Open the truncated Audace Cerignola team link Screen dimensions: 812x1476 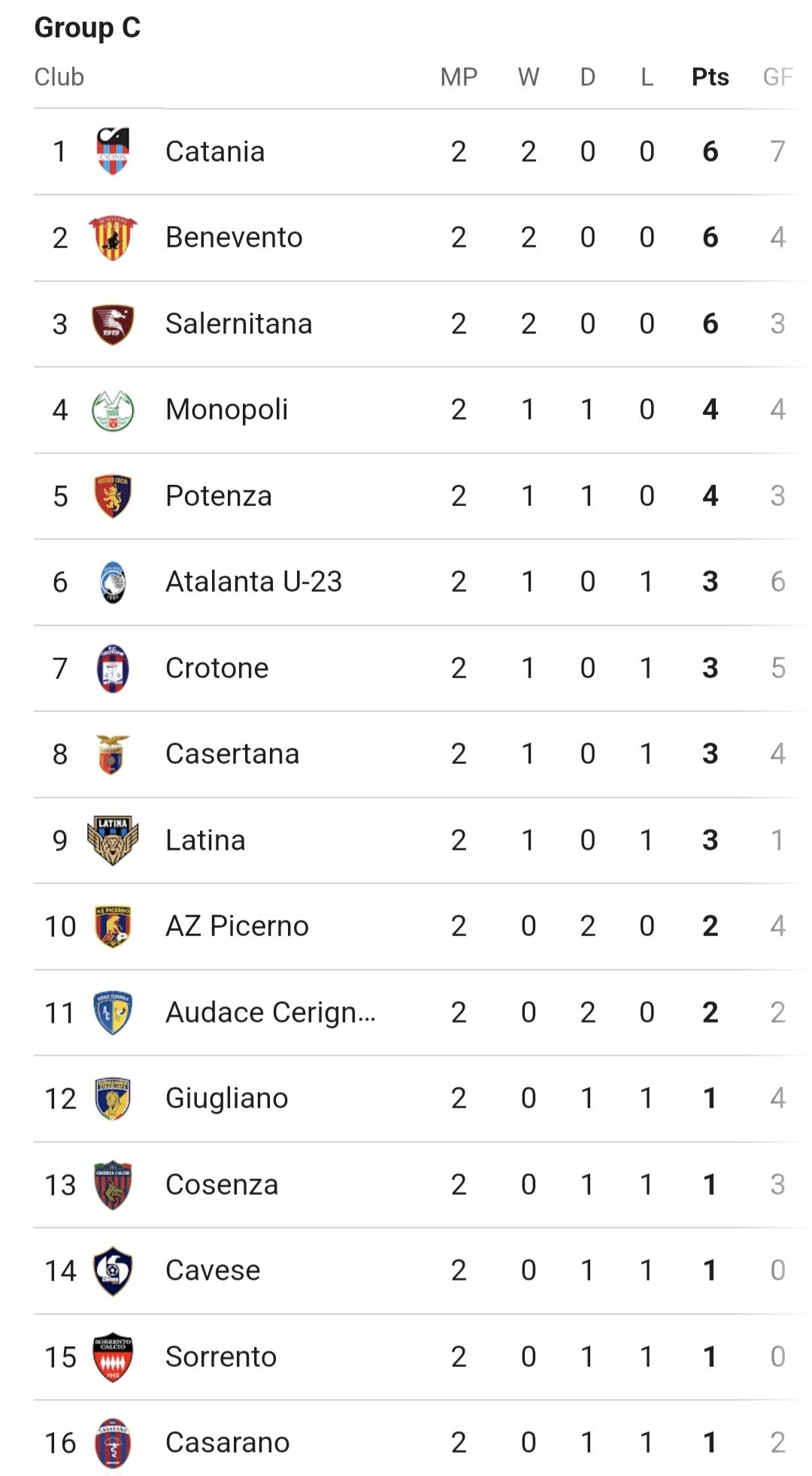(270, 1013)
